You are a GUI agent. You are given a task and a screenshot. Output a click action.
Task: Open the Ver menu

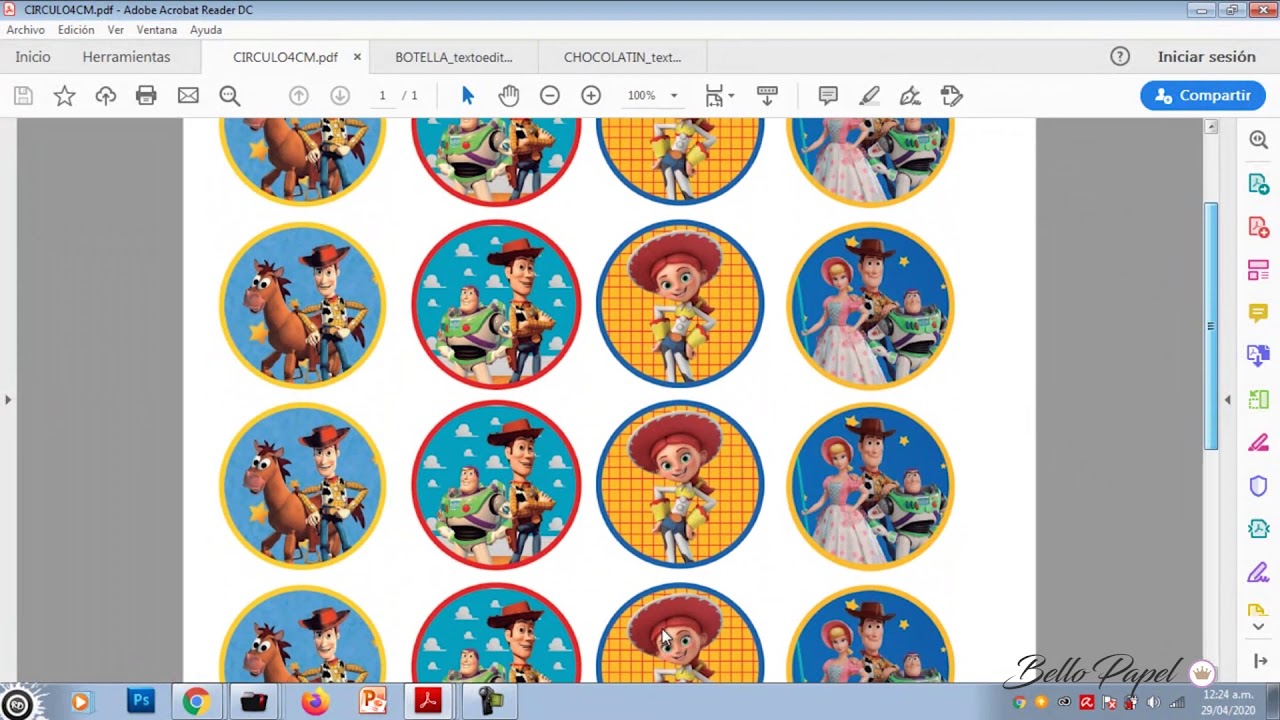pyautogui.click(x=116, y=30)
